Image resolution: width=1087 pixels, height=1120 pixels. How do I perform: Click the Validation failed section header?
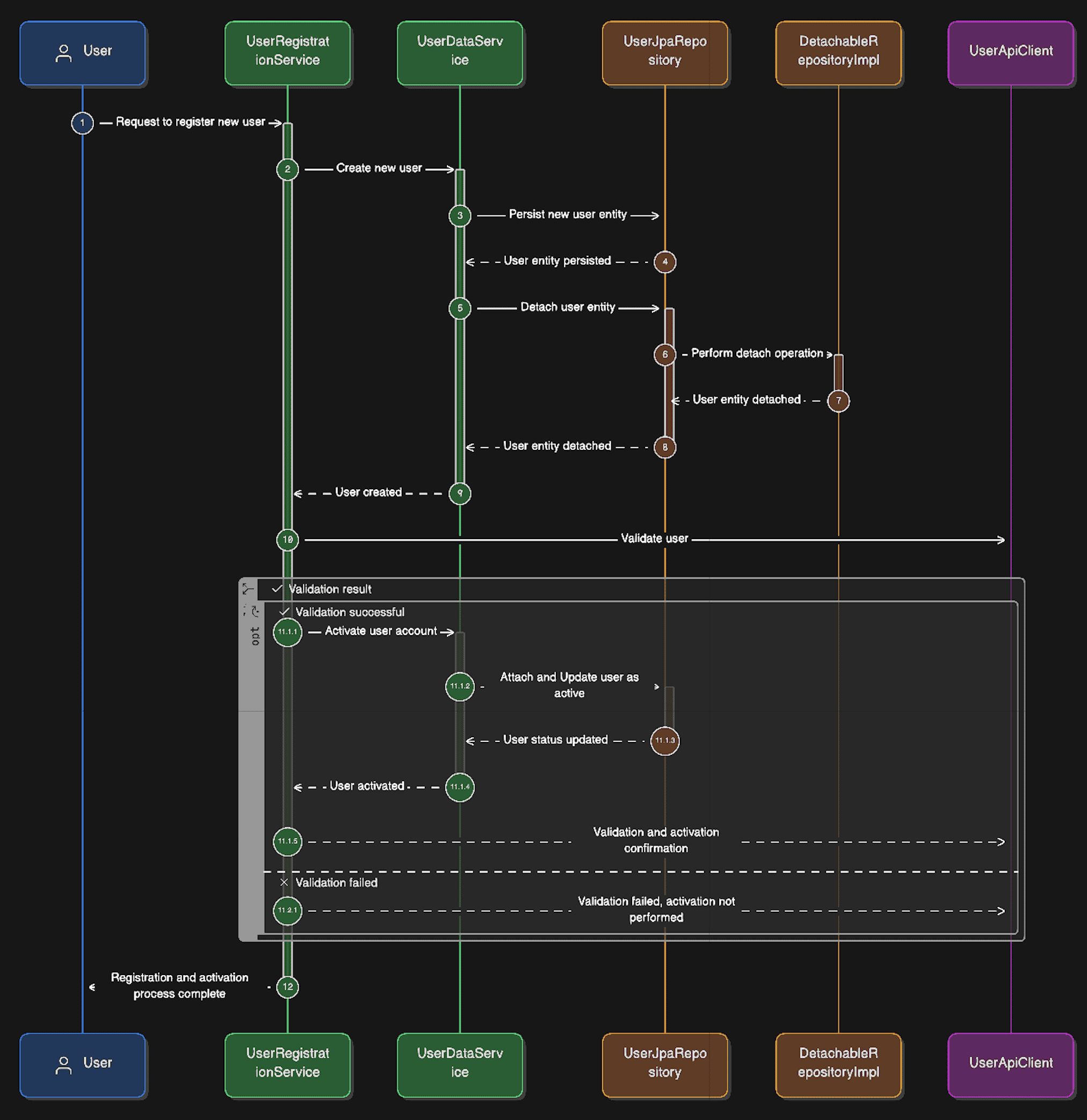point(336,883)
